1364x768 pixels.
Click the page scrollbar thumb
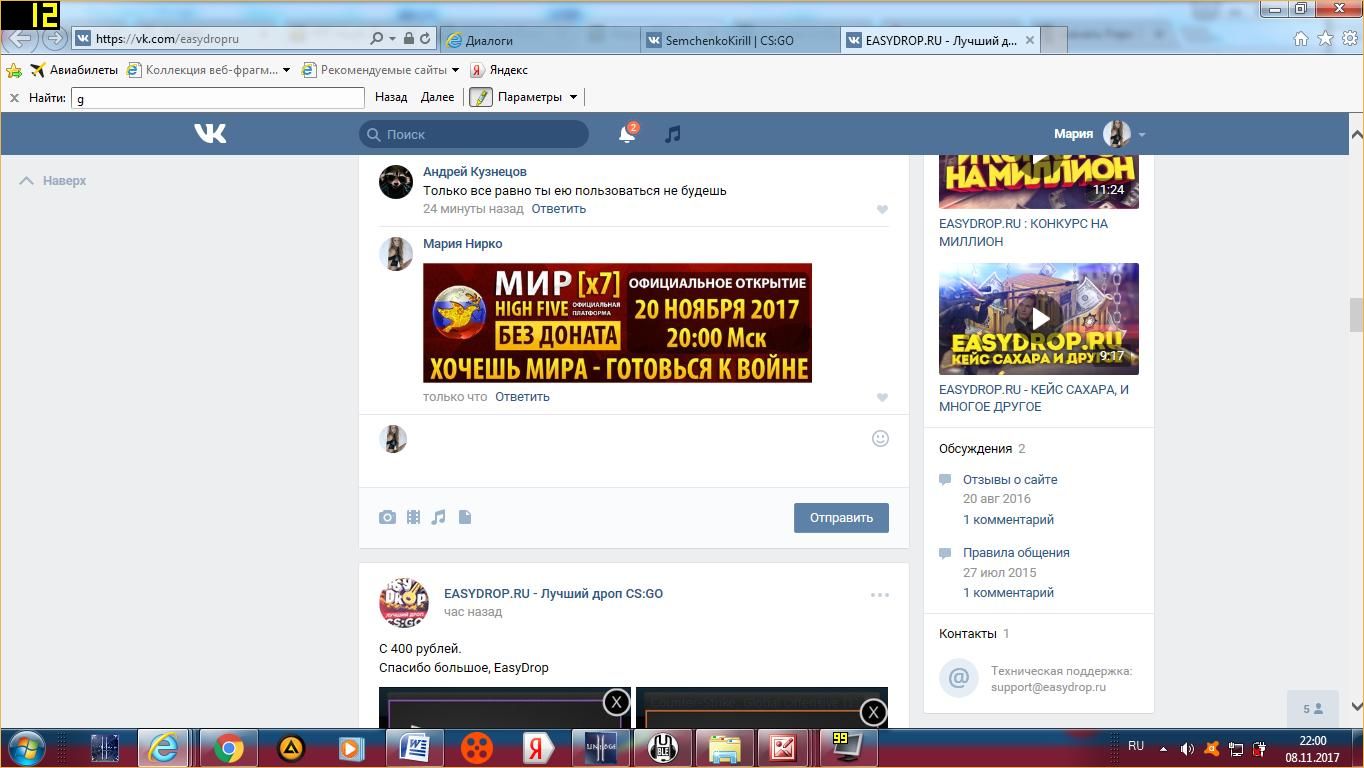(1356, 314)
